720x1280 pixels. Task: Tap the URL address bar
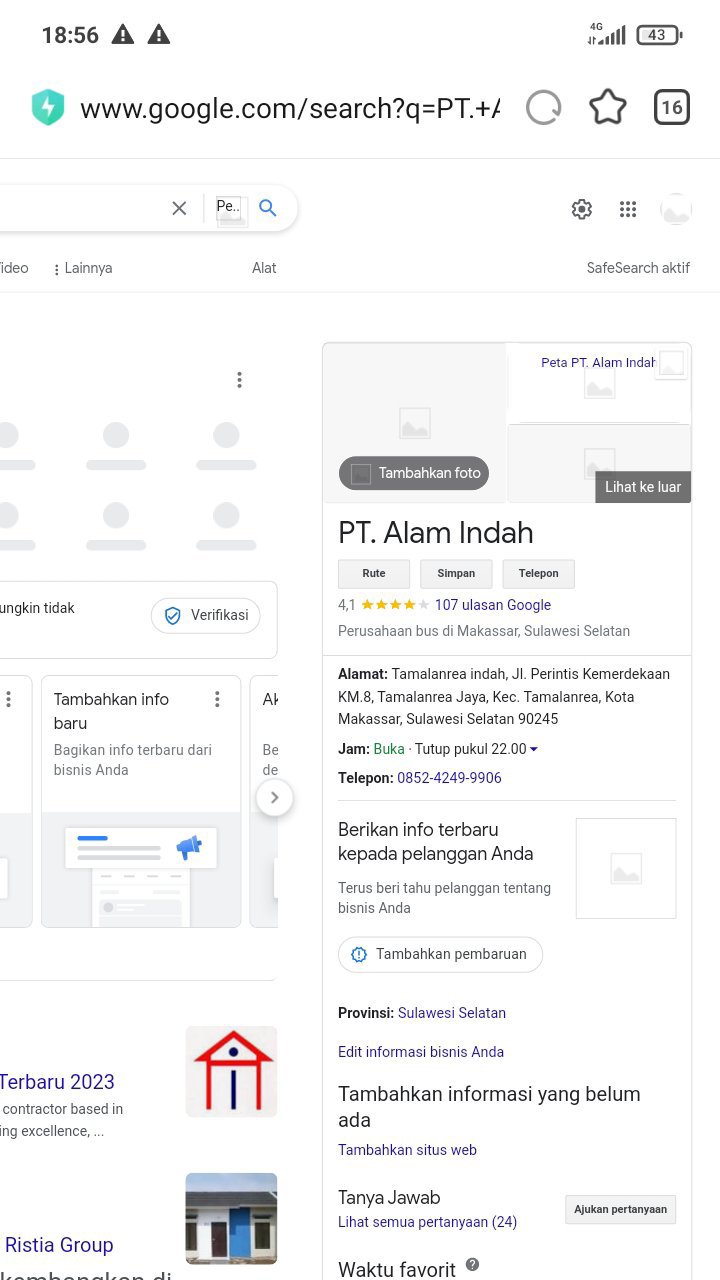click(x=290, y=108)
